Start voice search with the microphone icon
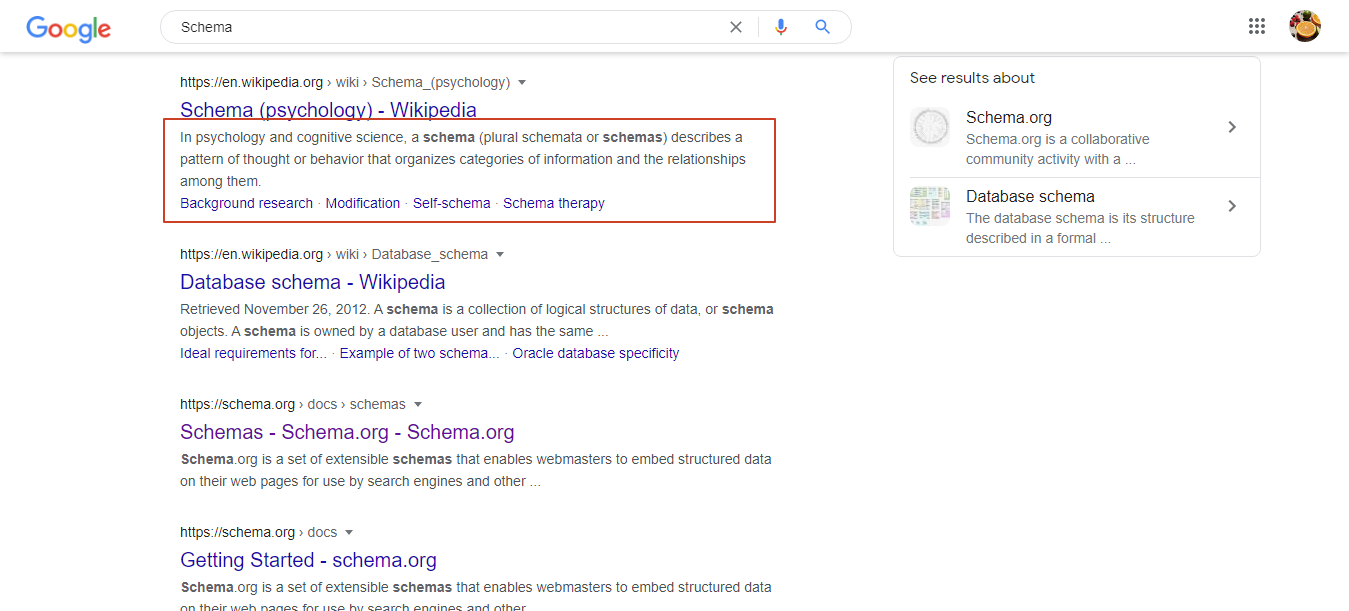Viewport: 1349px width, 611px height. coord(781,27)
